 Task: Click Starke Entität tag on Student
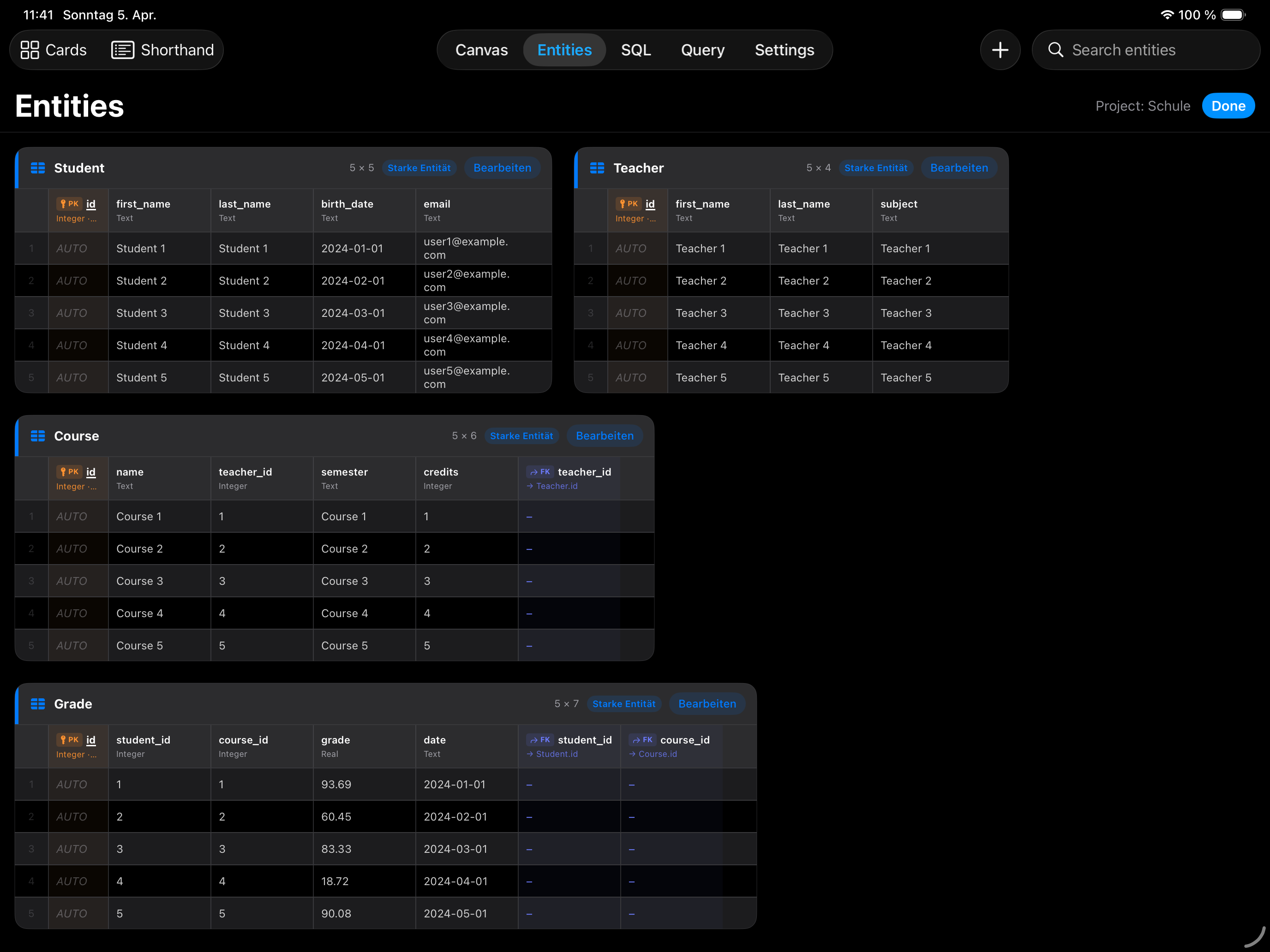(x=419, y=168)
